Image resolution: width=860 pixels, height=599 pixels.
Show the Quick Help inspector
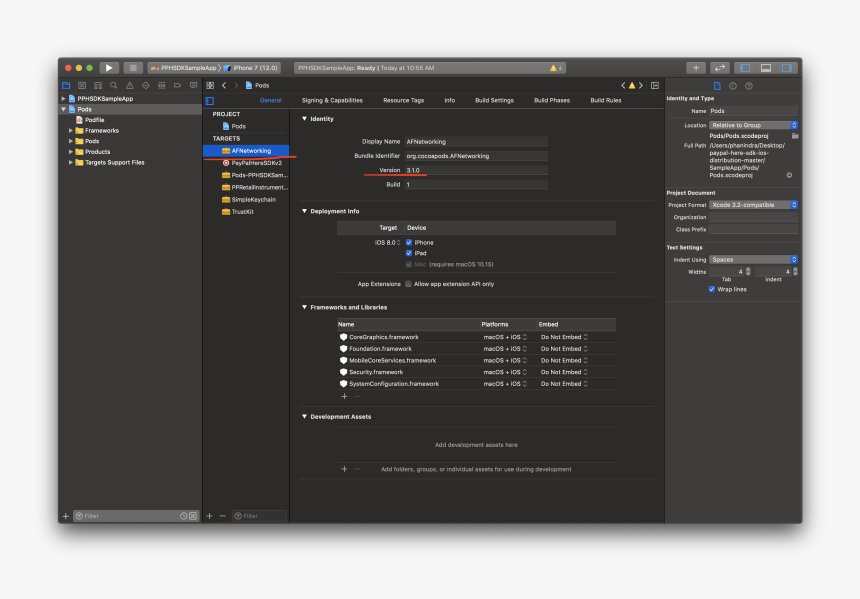[x=749, y=86]
